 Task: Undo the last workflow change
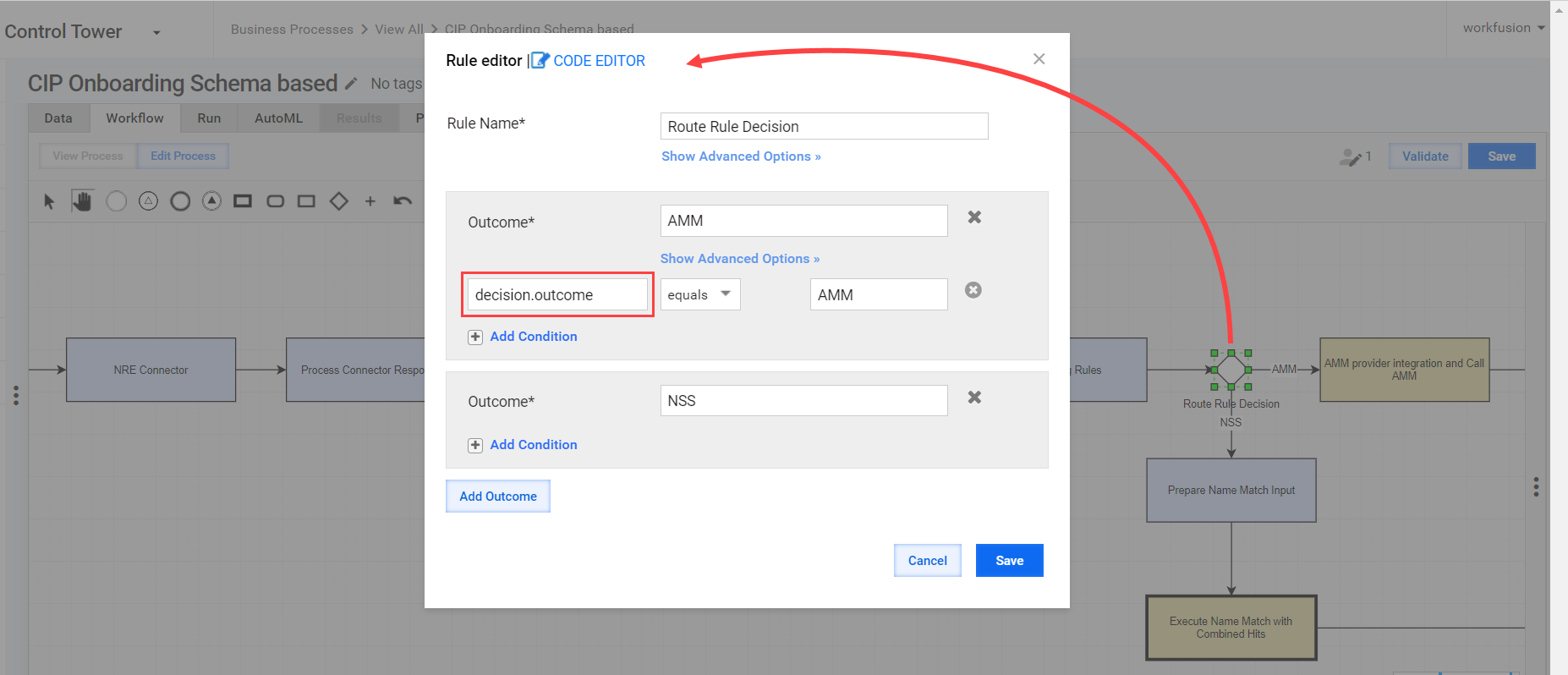click(x=403, y=201)
